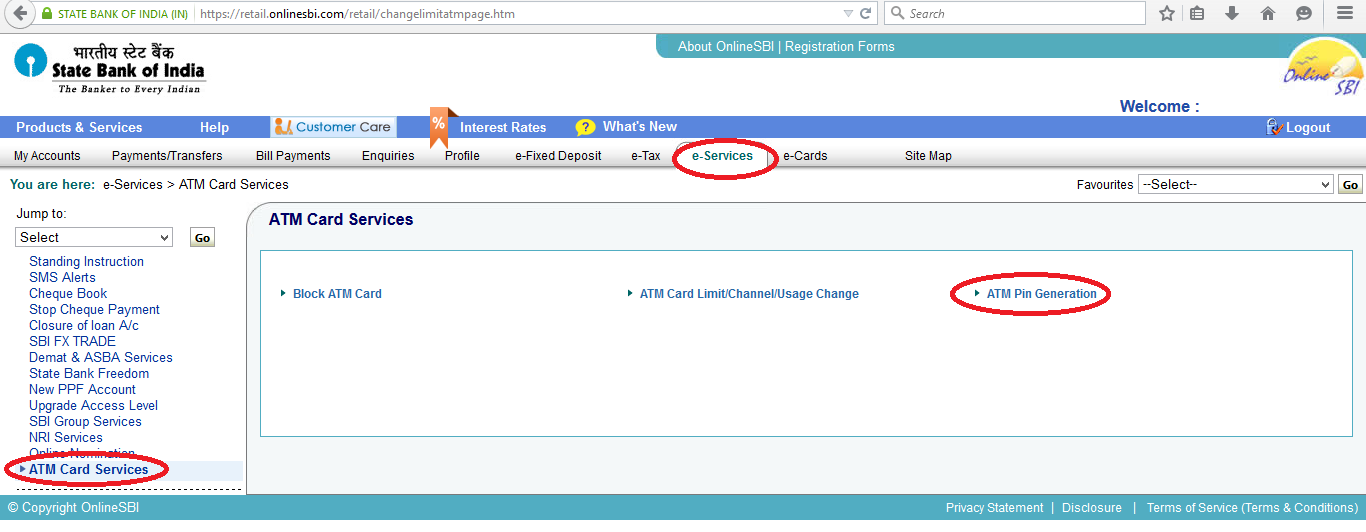Open the SBI FX TRADE link
This screenshot has height=532, width=1366.
(72, 342)
